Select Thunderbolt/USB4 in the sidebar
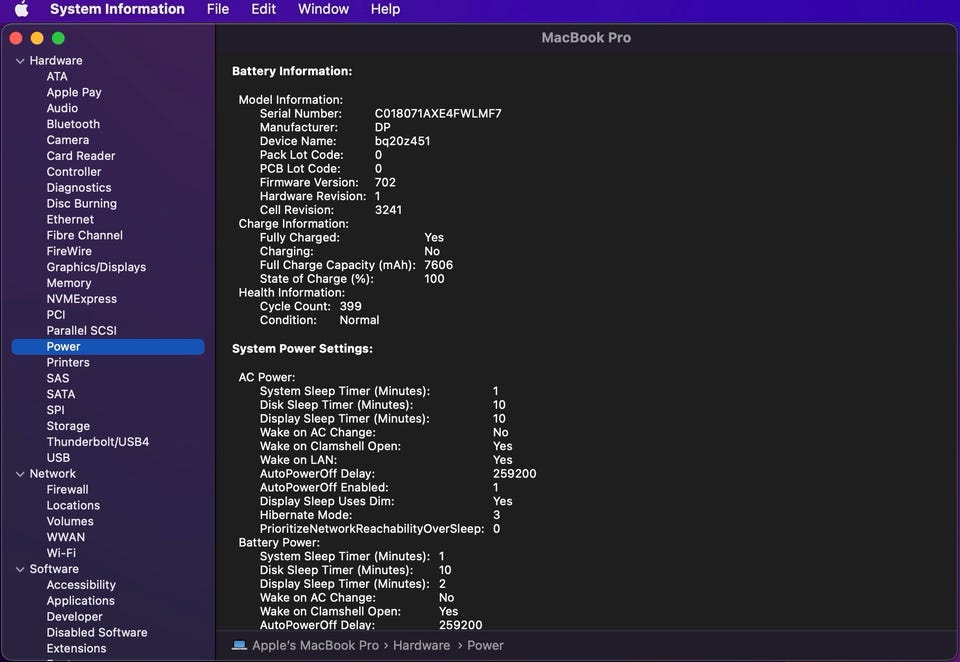Image resolution: width=960 pixels, height=662 pixels. coord(98,442)
